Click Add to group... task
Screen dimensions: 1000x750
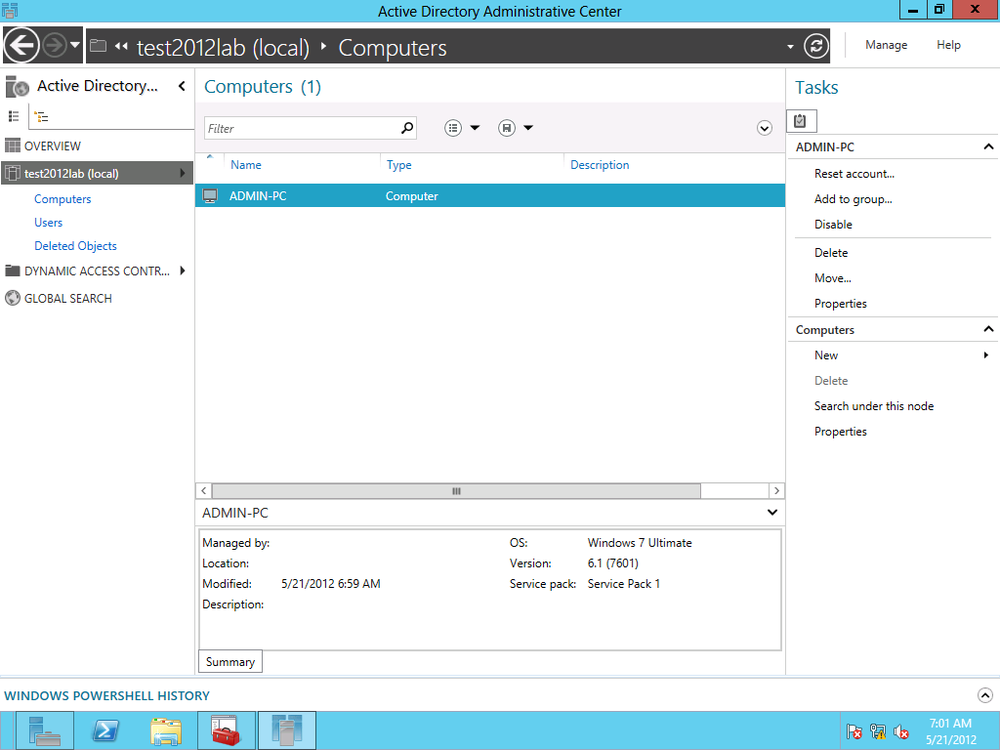point(853,199)
